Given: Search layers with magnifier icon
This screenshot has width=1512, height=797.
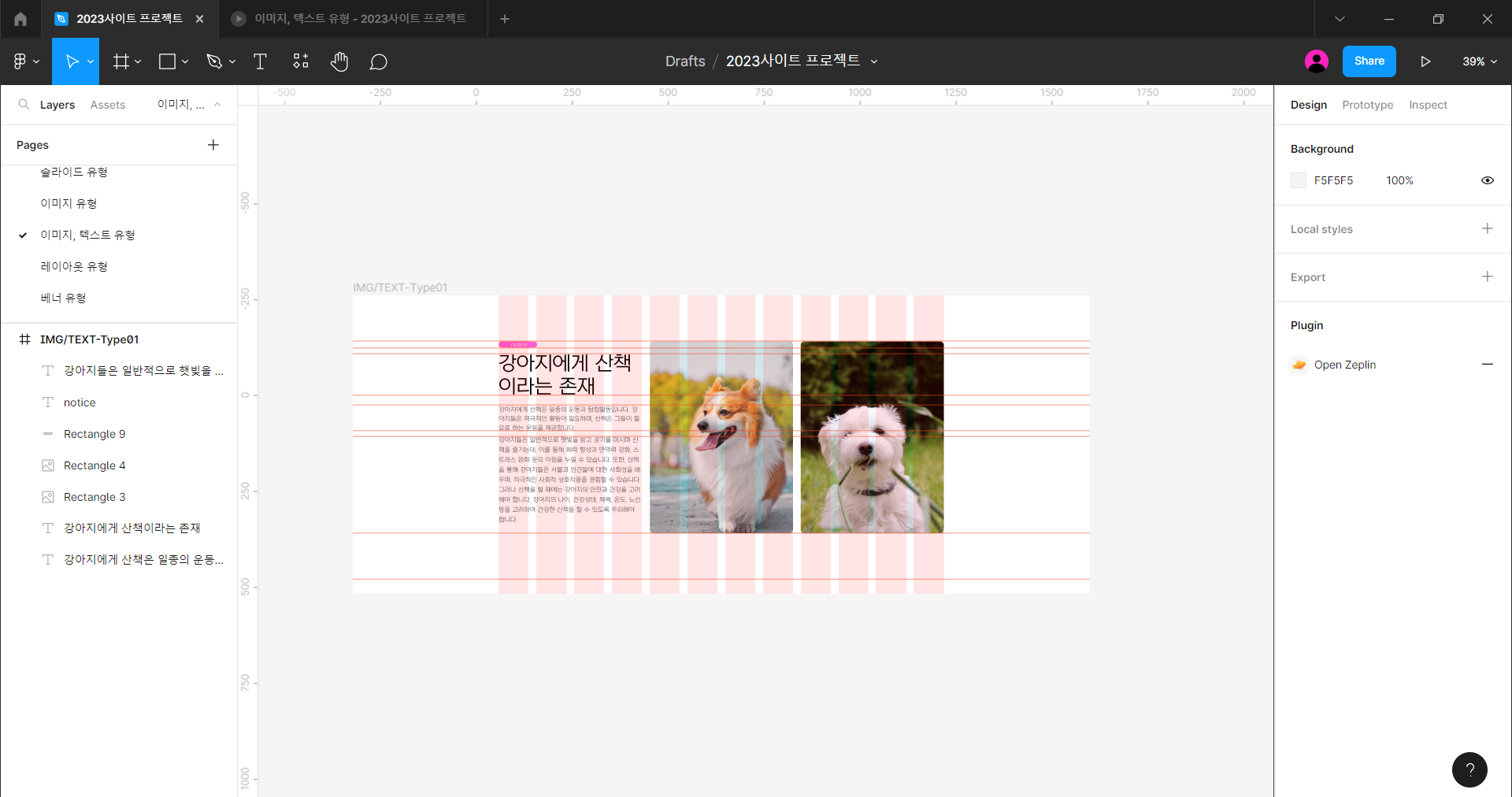Looking at the screenshot, I should click(24, 105).
